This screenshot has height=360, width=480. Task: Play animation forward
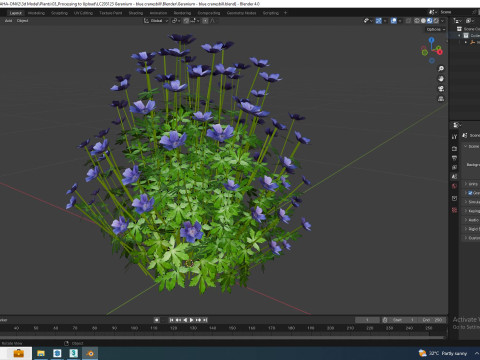tap(192, 320)
